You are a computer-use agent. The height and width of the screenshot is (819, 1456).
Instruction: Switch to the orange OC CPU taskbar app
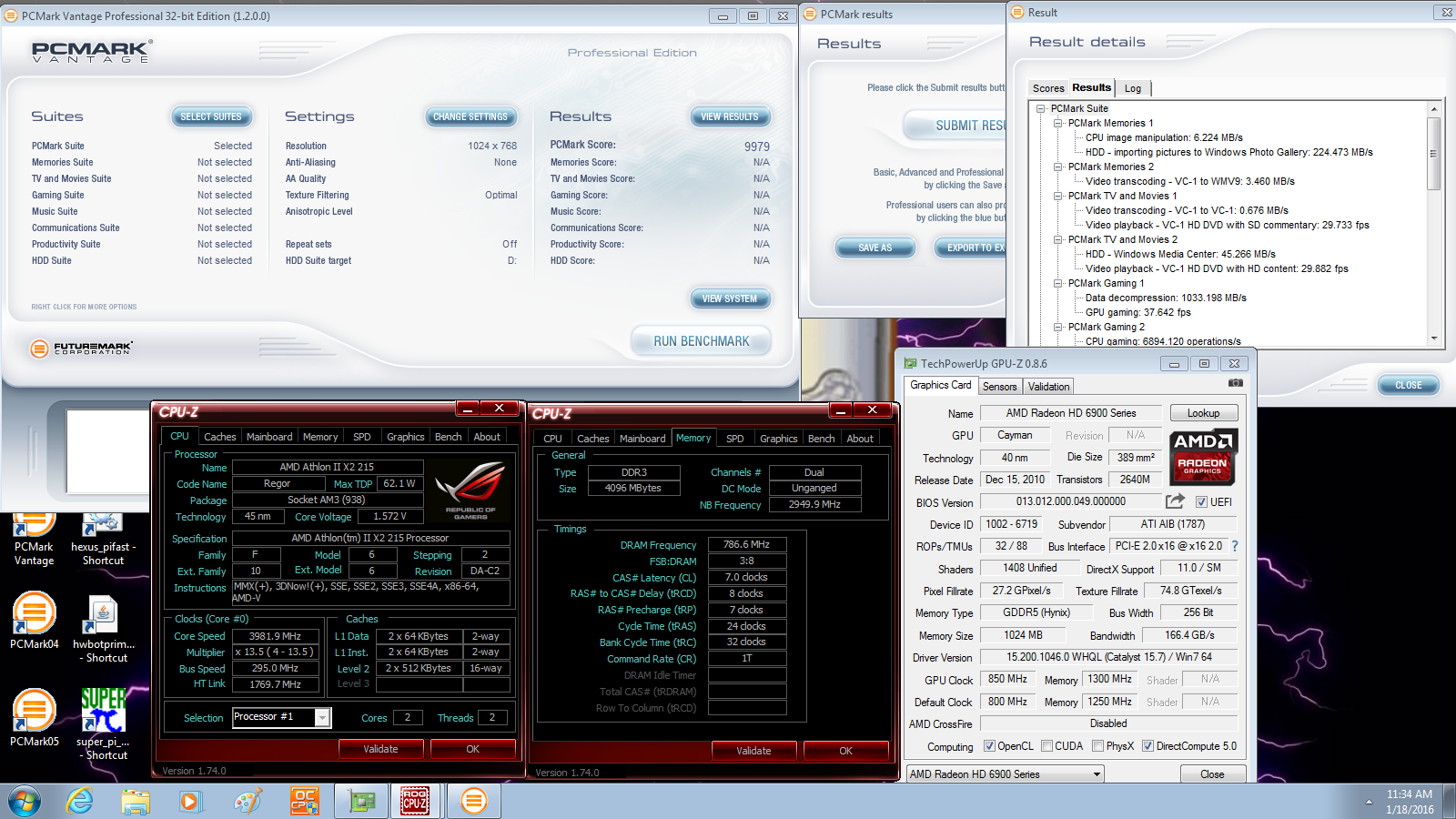(304, 801)
